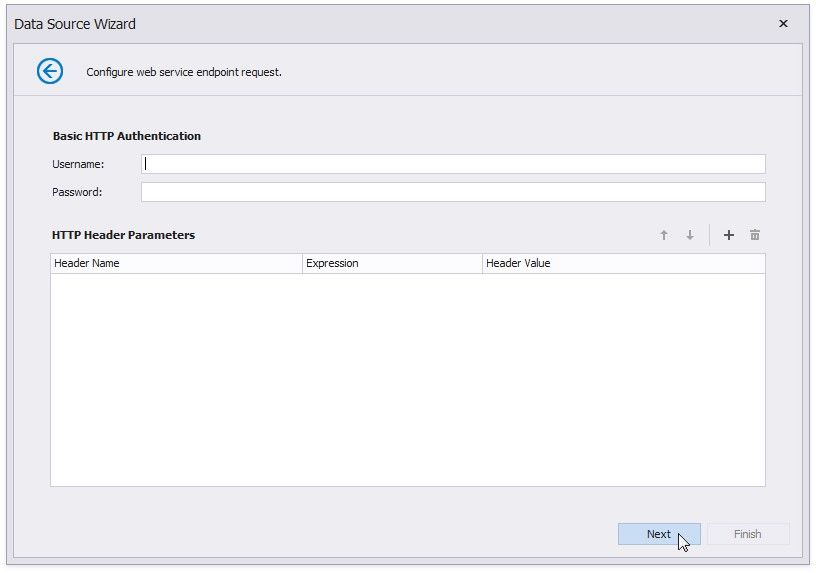The width and height of the screenshot is (816, 573).
Task: Click into the Username field
Action: pos(453,164)
